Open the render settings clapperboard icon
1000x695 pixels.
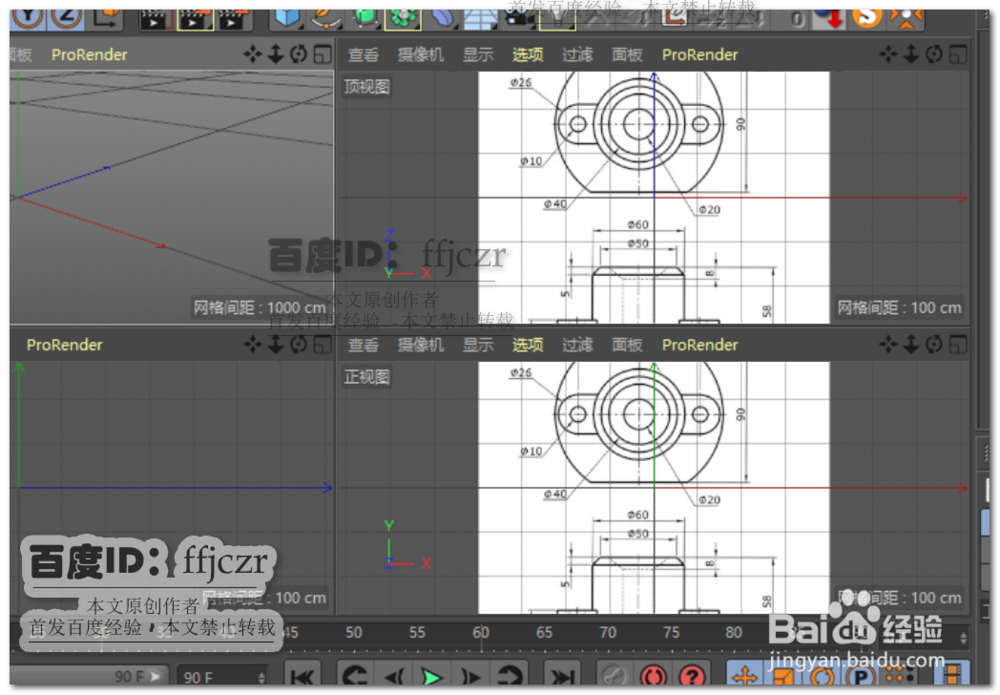(x=234, y=18)
